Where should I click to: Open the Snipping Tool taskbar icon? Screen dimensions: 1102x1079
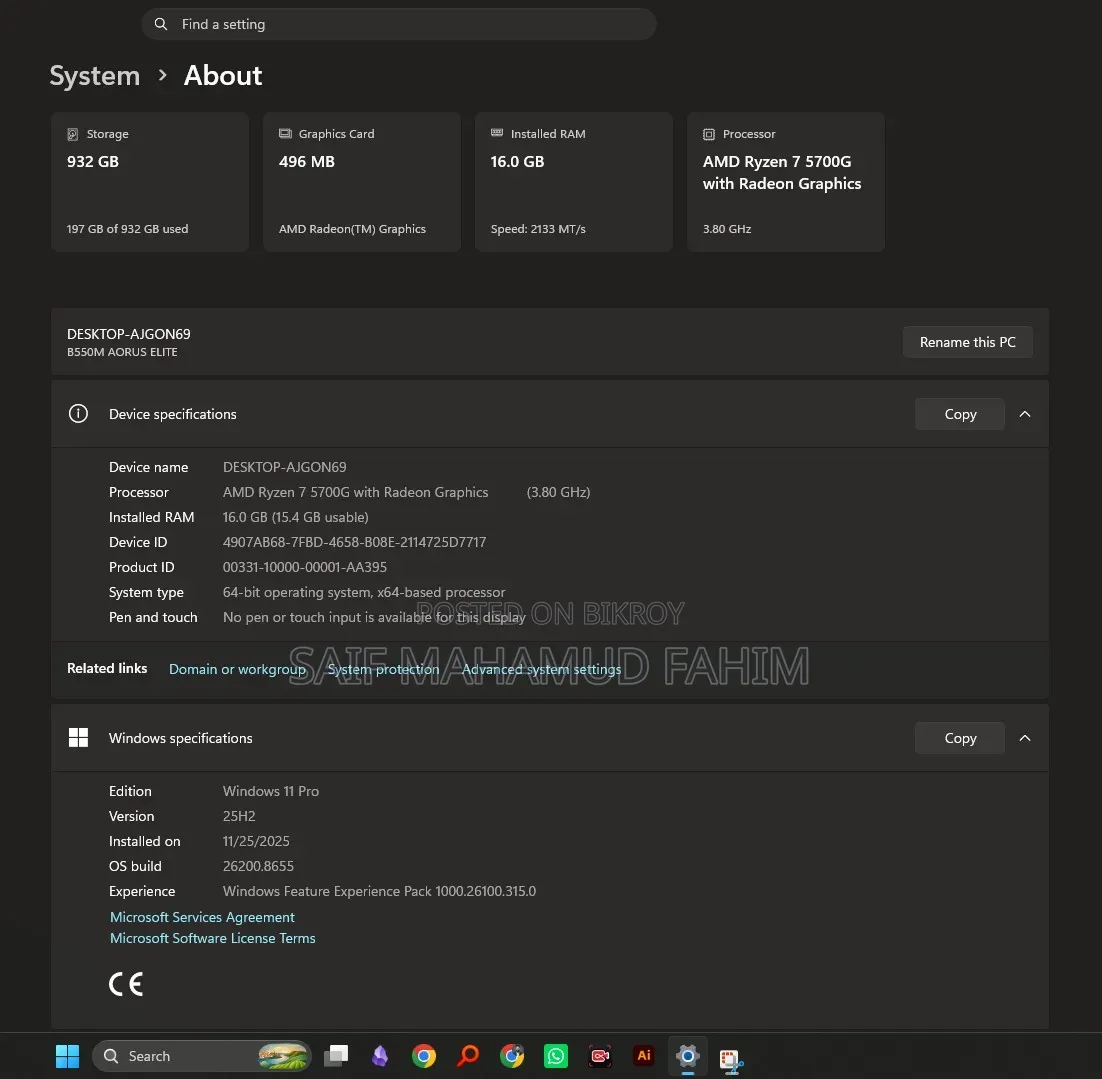pos(731,1059)
